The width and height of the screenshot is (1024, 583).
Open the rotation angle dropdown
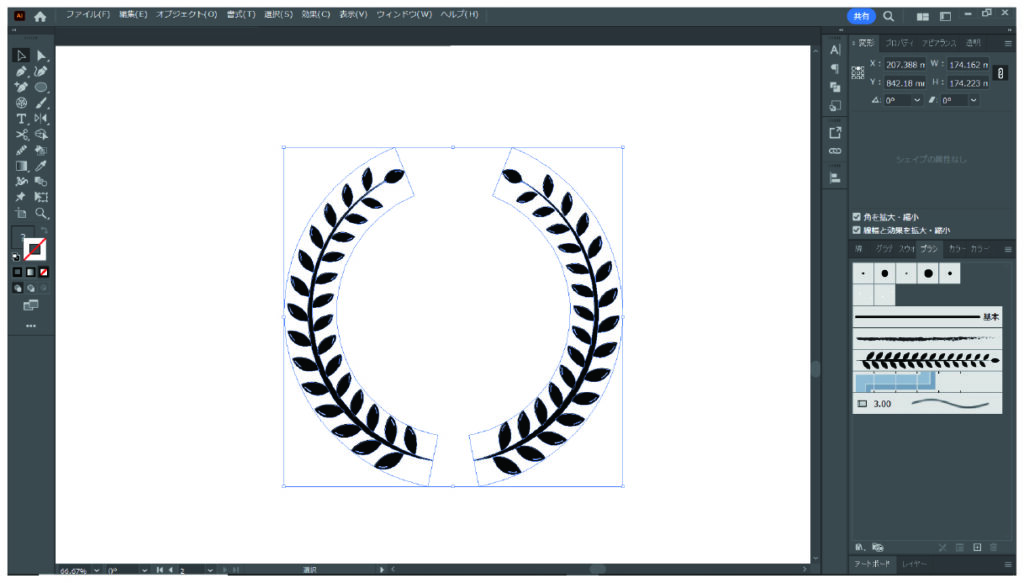(917, 100)
